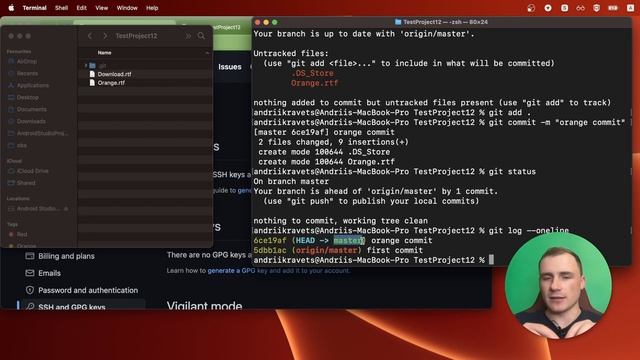Open the battery status menu bar icon
The height and width of the screenshot is (360, 640).
point(613,8)
